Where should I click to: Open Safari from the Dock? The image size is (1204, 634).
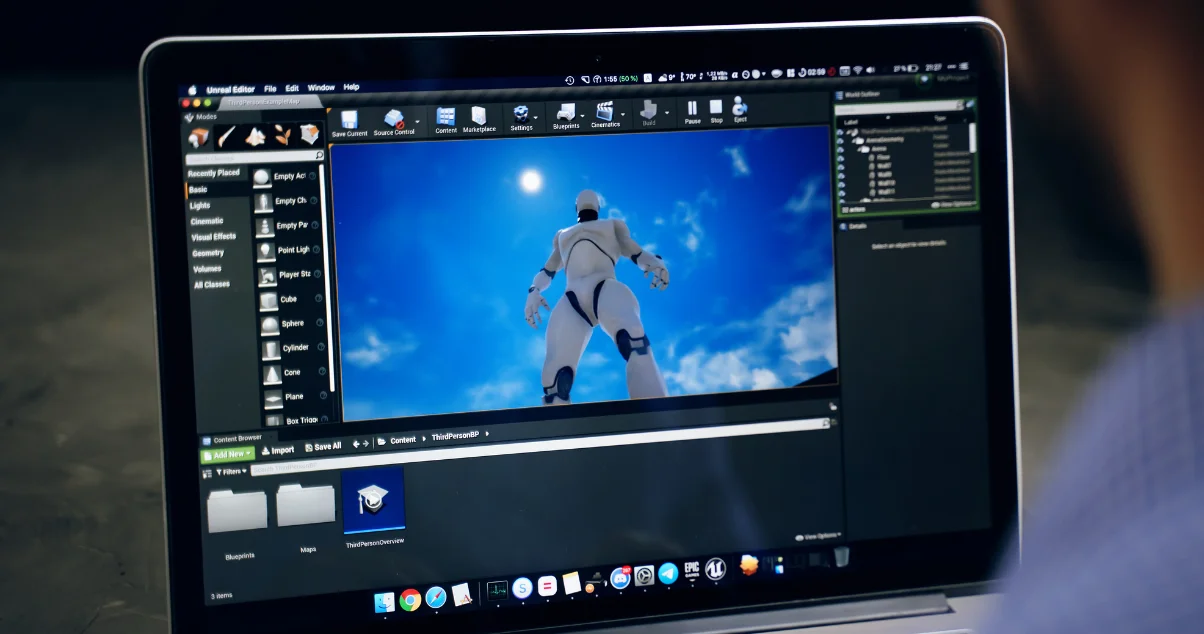coord(436,597)
